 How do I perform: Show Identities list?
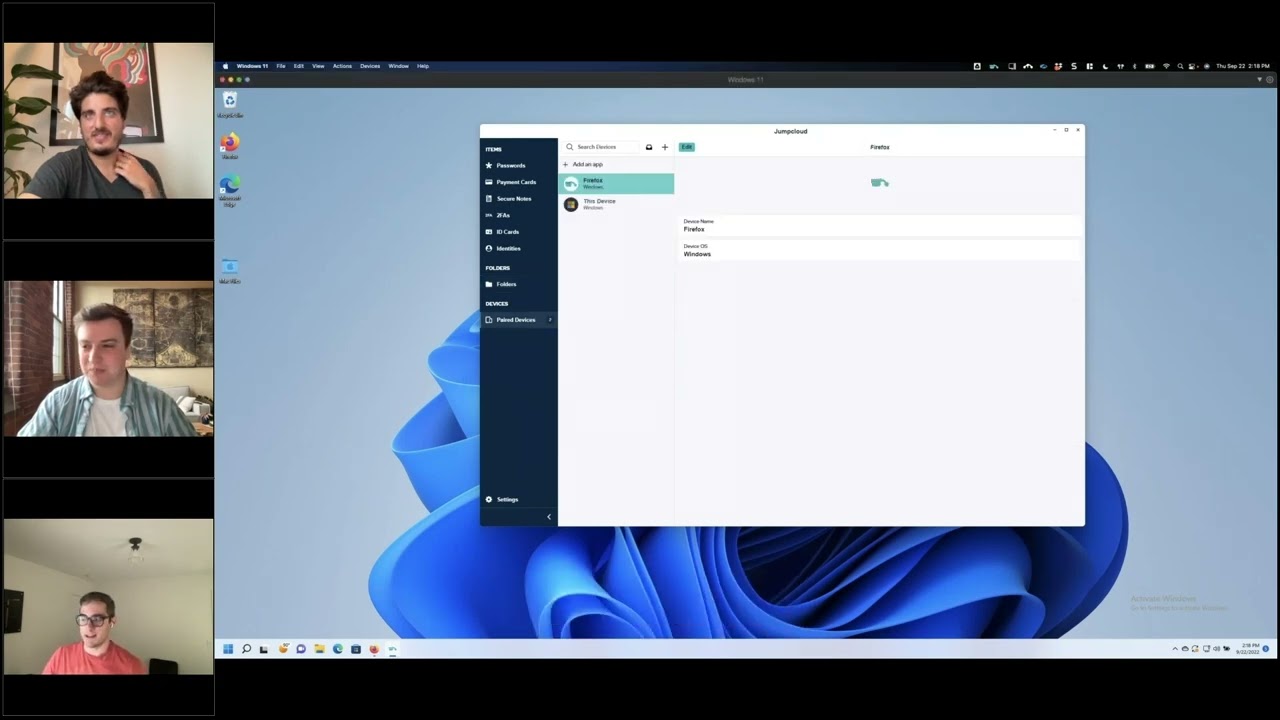click(518, 248)
